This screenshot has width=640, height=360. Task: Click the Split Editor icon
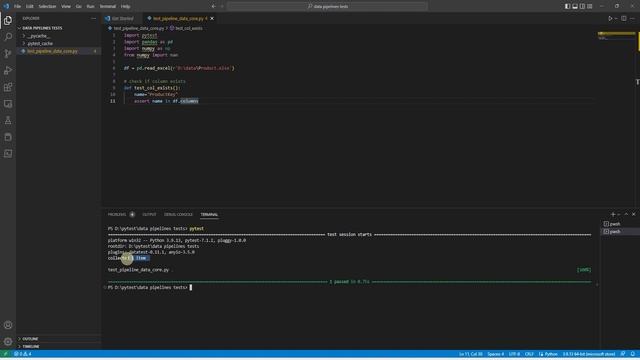[x=624, y=18]
